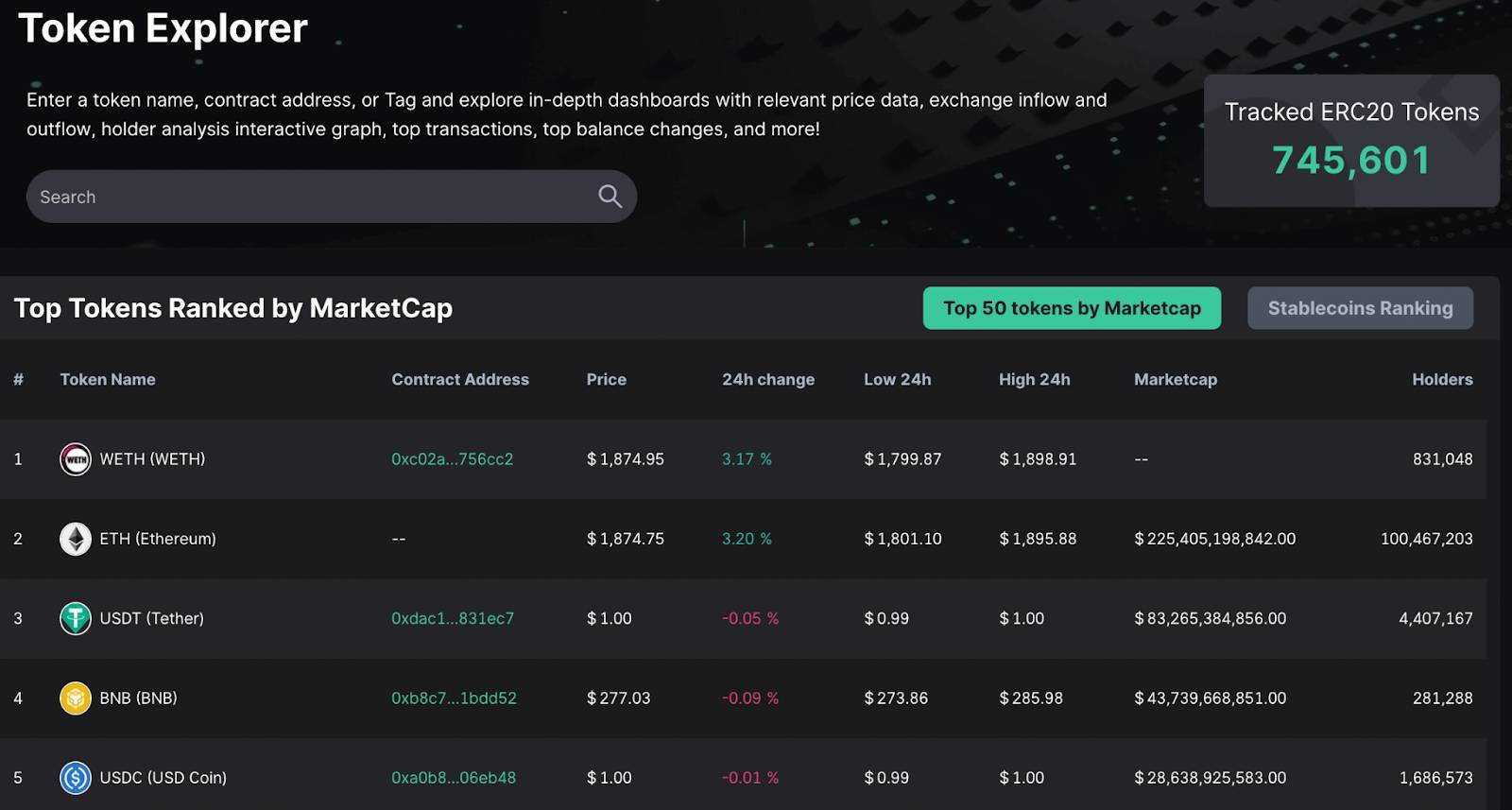1512x810 pixels.
Task: Click the WETH token logo
Action: 76,459
